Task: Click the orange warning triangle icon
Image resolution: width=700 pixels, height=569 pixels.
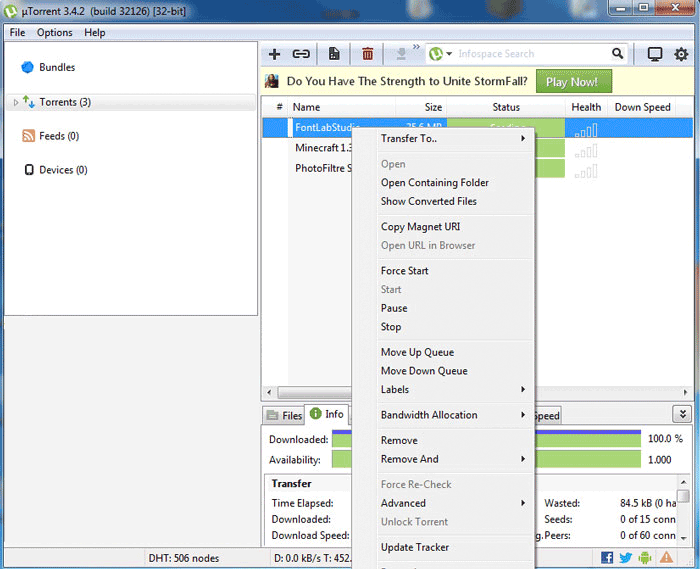Action: click(666, 557)
